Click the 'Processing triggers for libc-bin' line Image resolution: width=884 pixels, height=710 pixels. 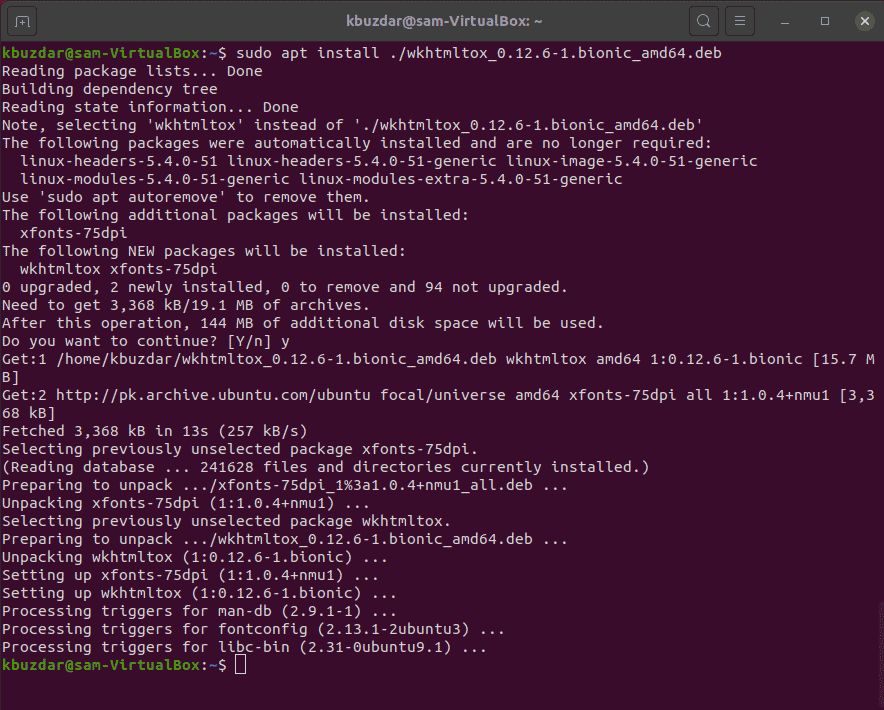pos(244,647)
